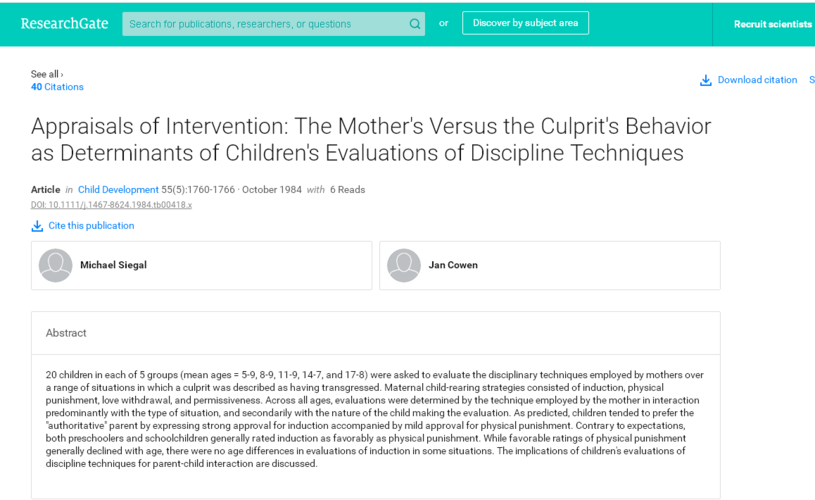This screenshot has height=500, width=815.
Task: Open Jan Cowen's avatar picture
Action: [x=404, y=266]
